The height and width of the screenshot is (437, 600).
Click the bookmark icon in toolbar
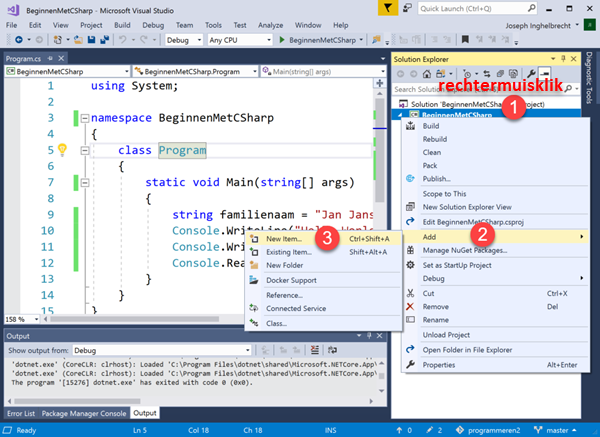coord(465,39)
